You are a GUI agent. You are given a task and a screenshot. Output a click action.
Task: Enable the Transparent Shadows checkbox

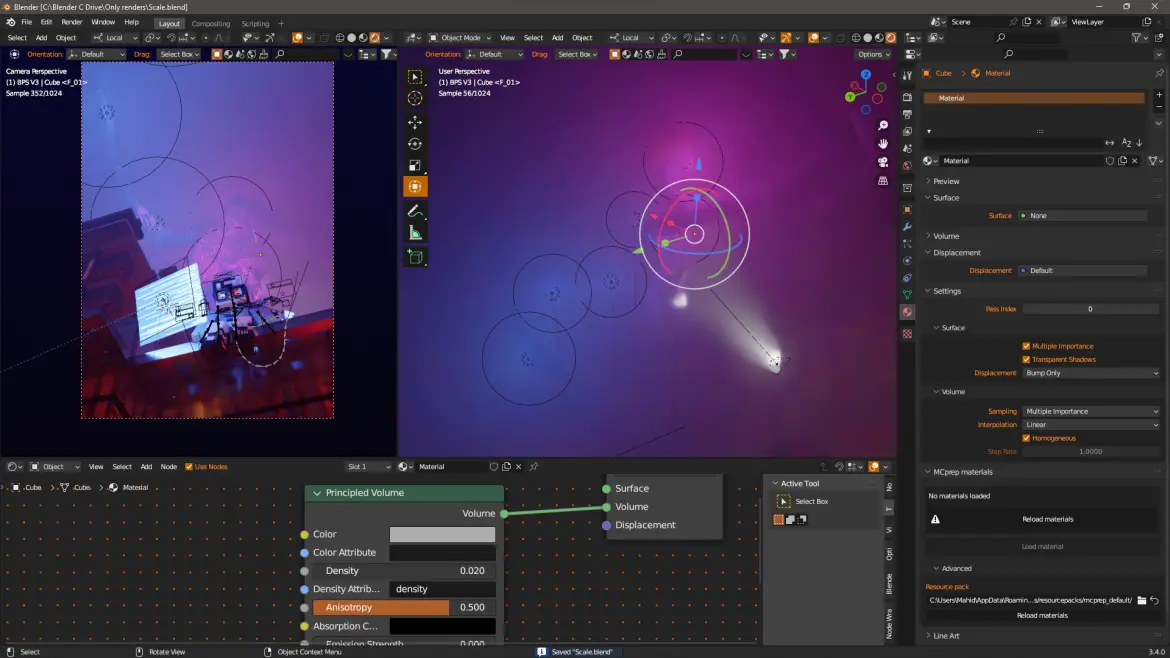[1025, 359]
